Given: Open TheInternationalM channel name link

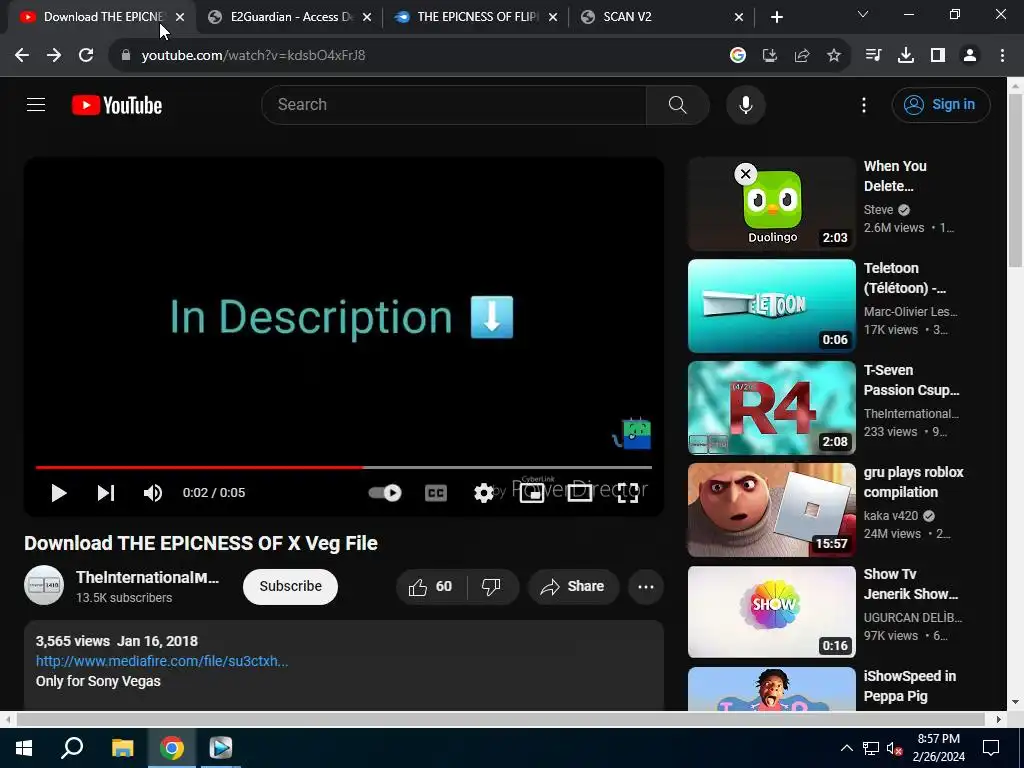Looking at the screenshot, I should pyautogui.click(x=148, y=577).
